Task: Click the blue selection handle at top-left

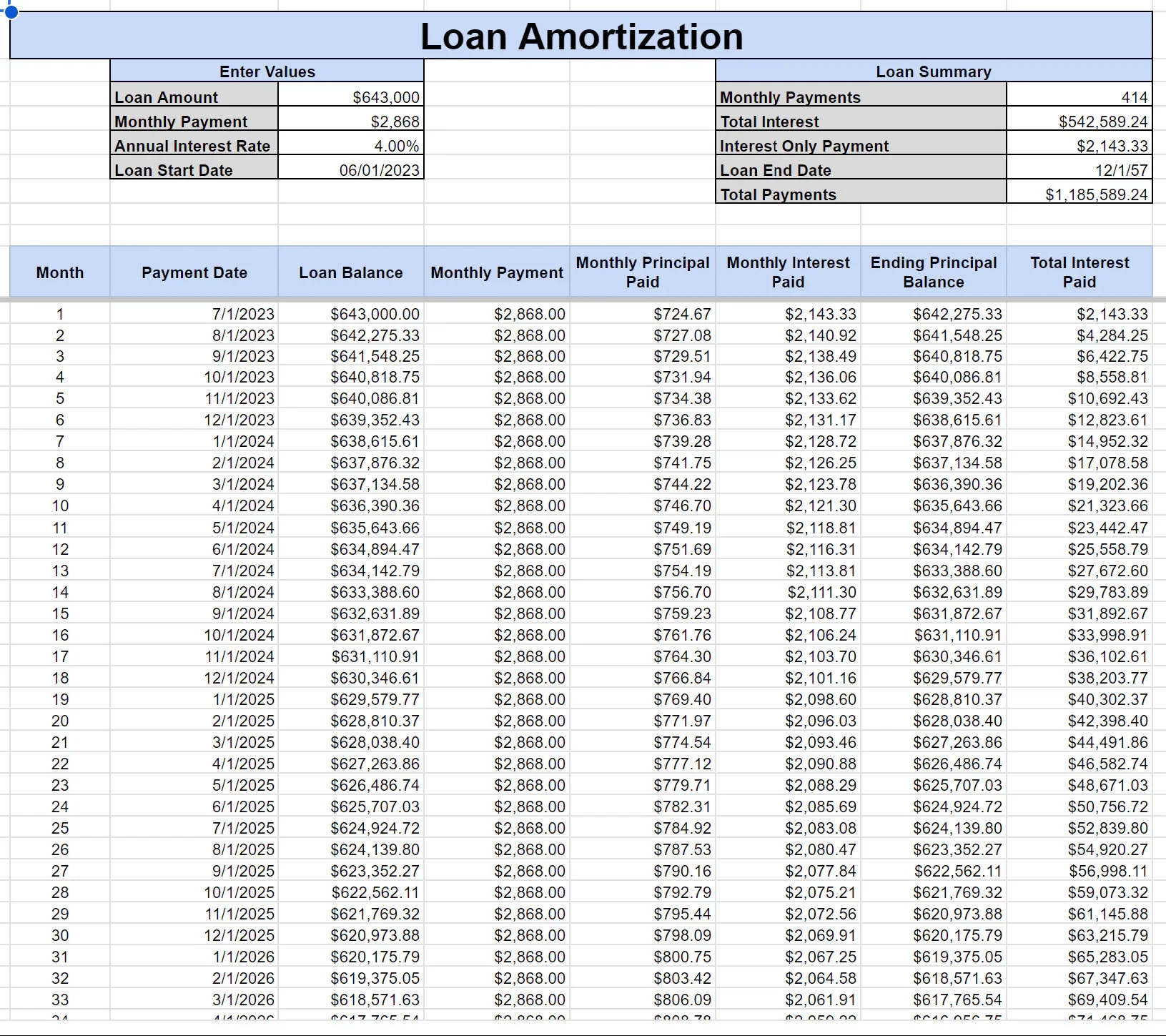Action: (11, 11)
